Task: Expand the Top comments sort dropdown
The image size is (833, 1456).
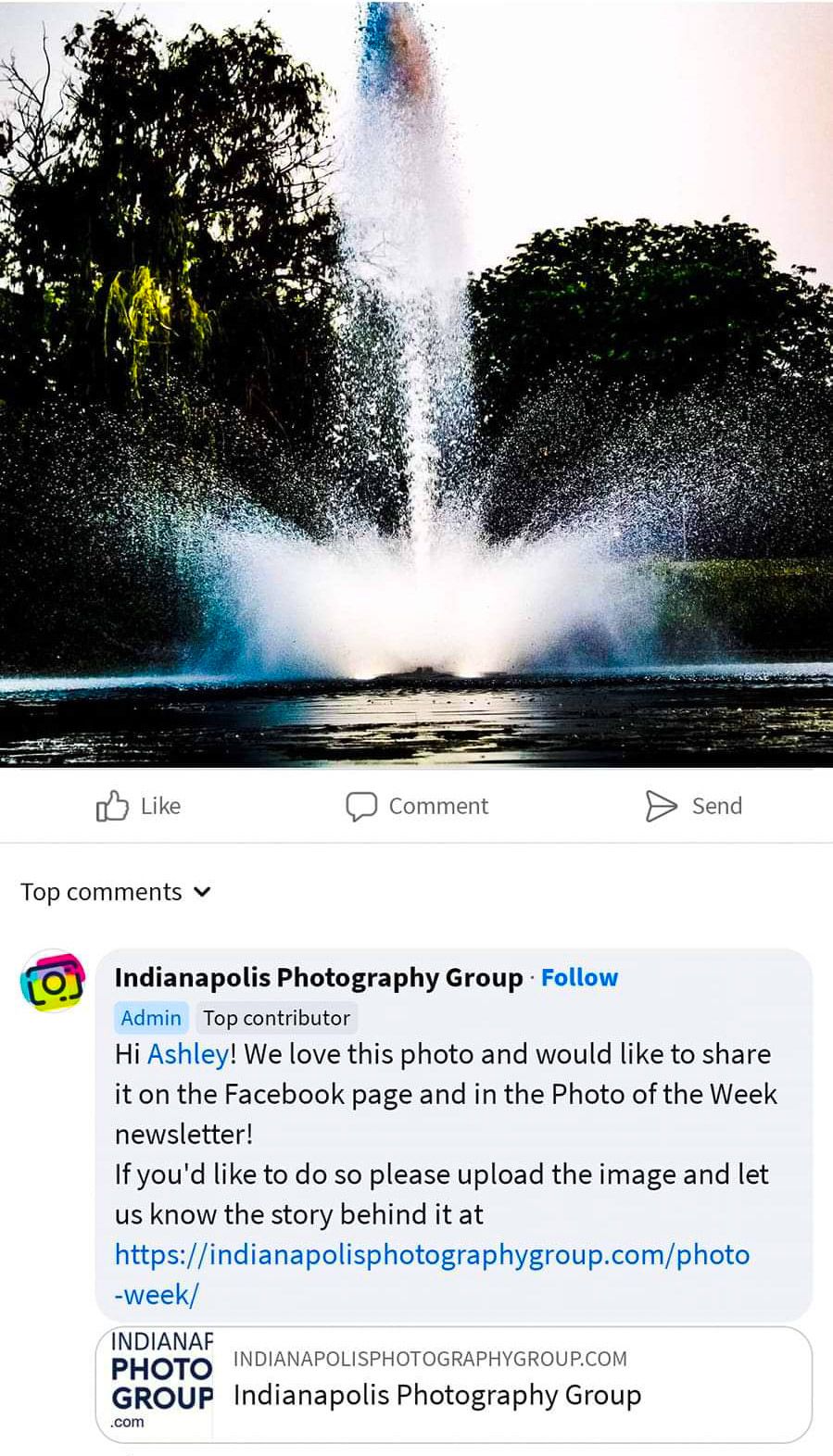Action: [x=116, y=892]
